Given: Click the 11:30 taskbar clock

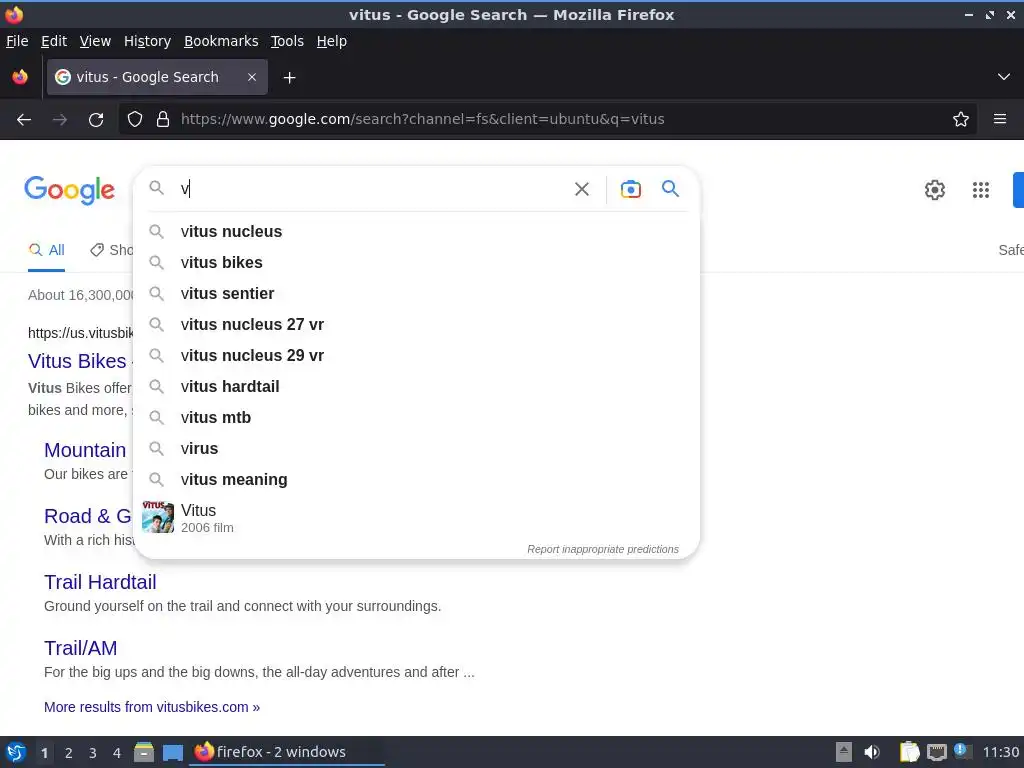Looking at the screenshot, I should (1000, 752).
